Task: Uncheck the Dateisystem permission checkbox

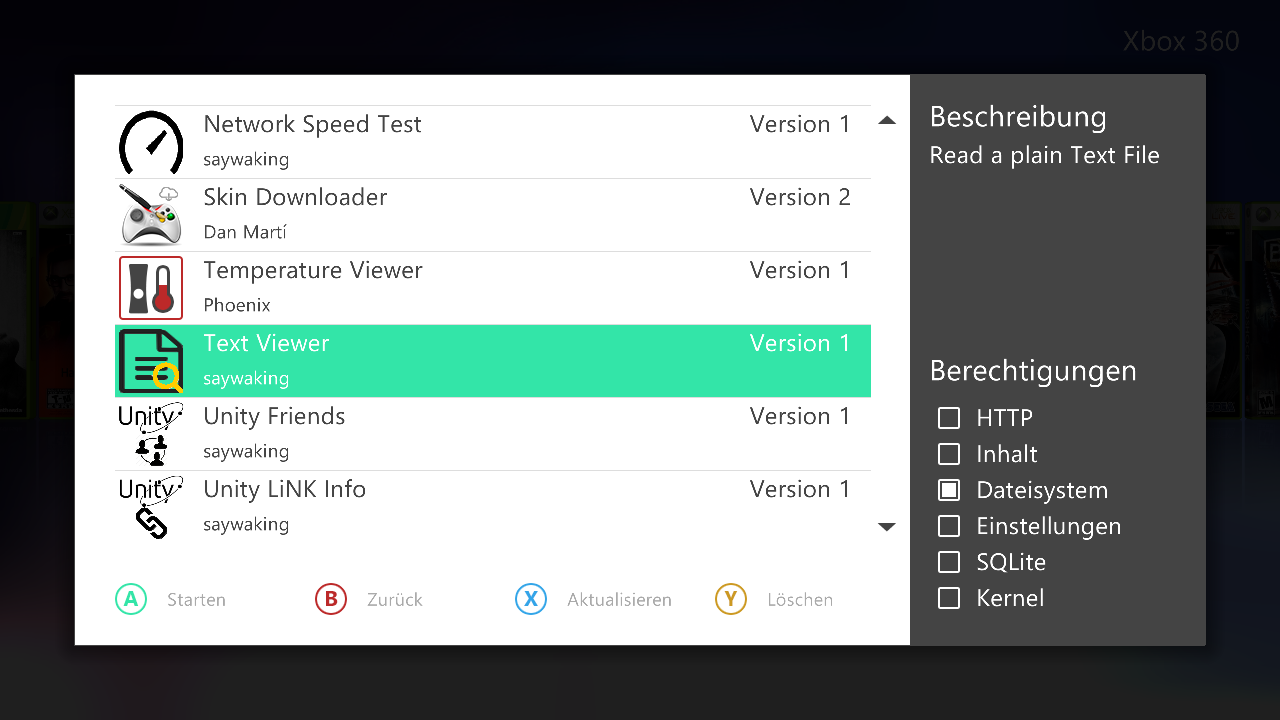Action: 949,490
